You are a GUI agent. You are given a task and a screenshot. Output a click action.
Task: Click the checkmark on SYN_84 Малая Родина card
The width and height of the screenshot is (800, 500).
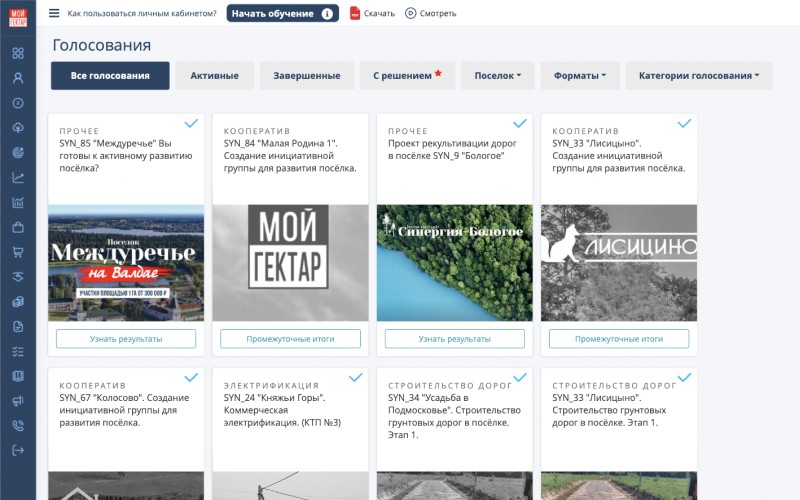[x=355, y=123]
